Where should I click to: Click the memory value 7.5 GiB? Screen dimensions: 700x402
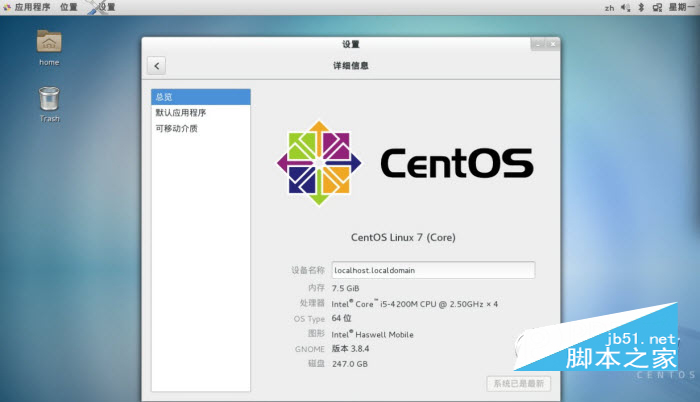(346, 288)
